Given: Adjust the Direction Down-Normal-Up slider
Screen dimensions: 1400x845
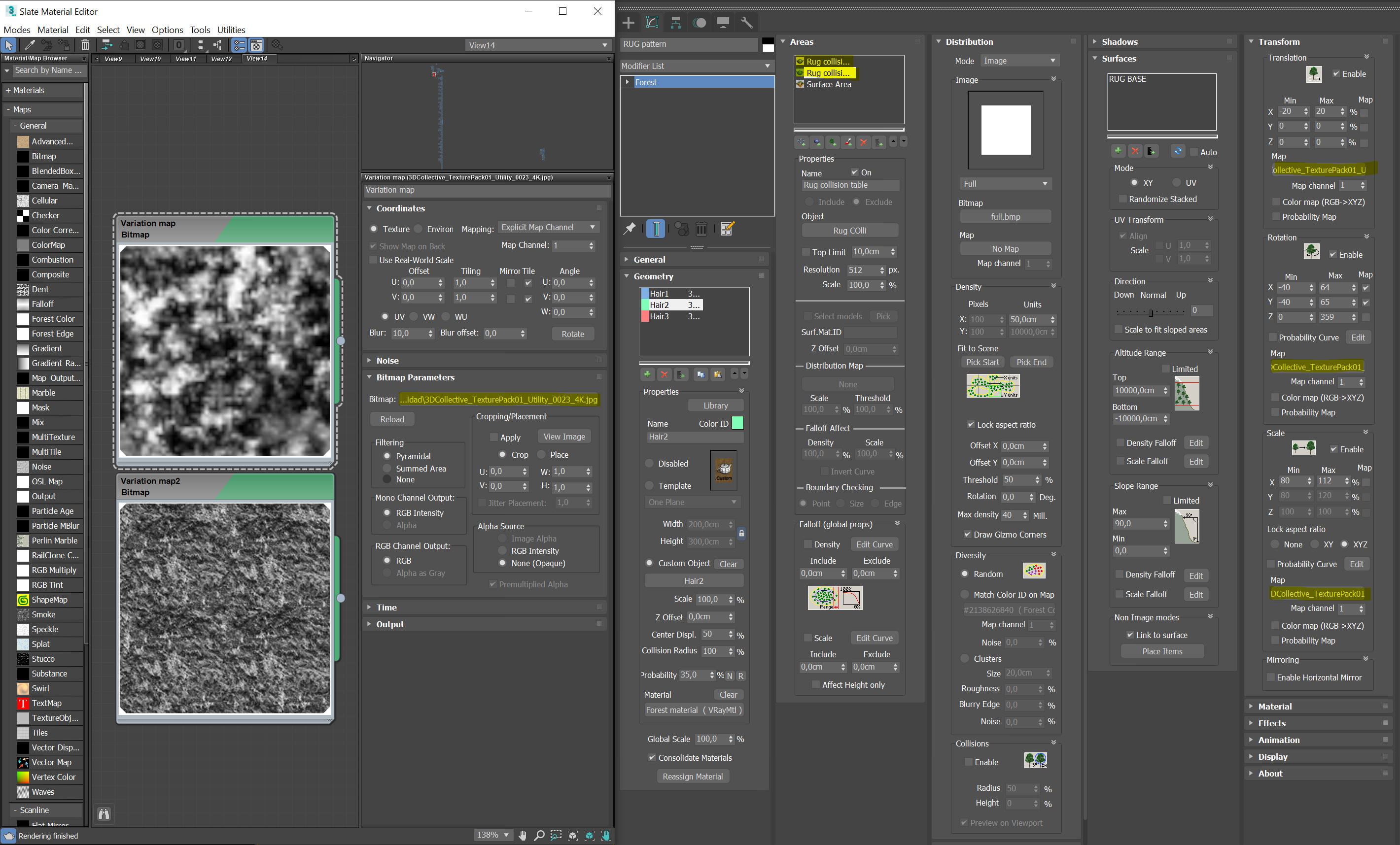Looking at the screenshot, I should (1151, 312).
